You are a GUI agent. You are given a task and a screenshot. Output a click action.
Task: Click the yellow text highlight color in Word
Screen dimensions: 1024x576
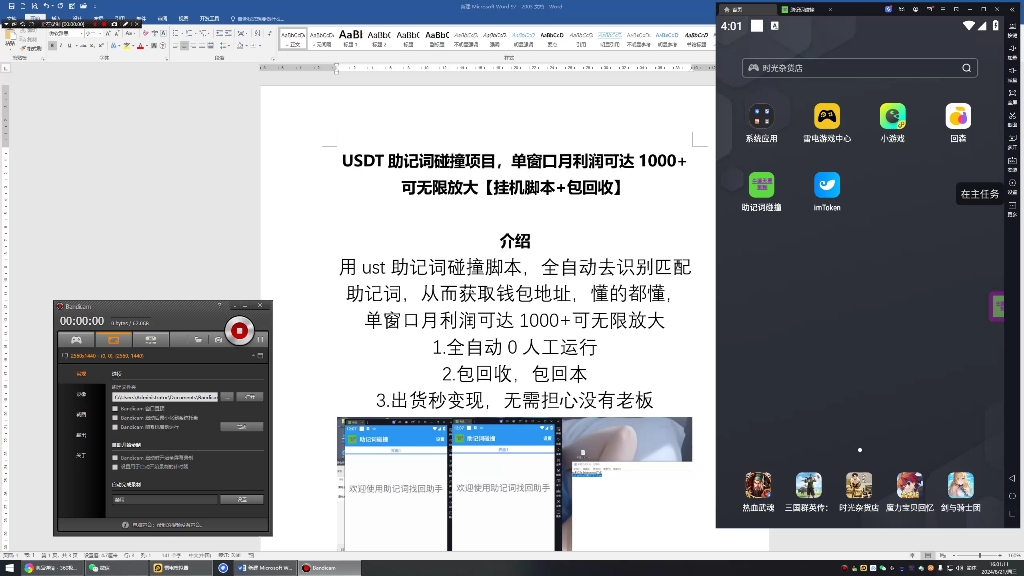[127, 46]
